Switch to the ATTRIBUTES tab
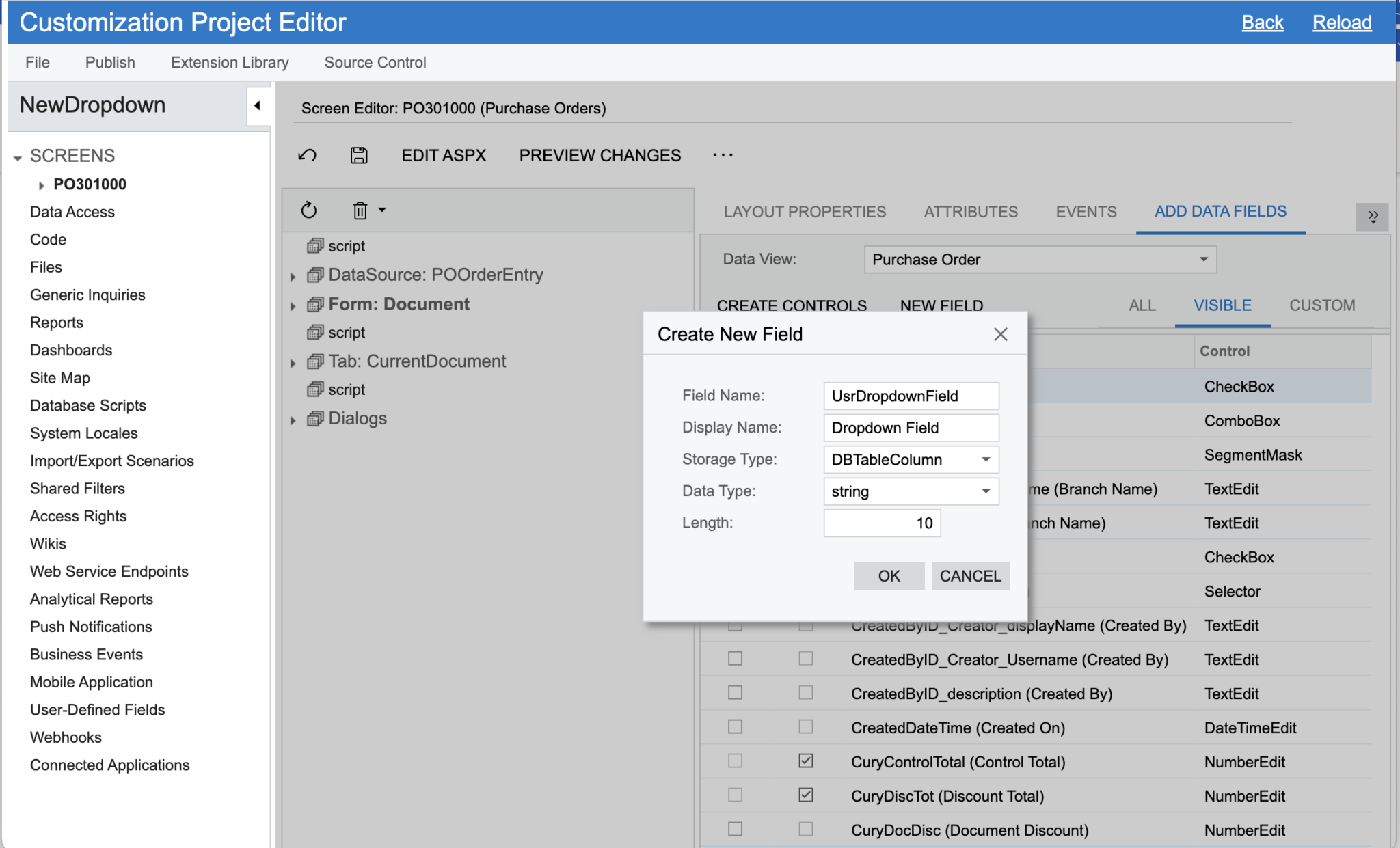 [x=970, y=212]
